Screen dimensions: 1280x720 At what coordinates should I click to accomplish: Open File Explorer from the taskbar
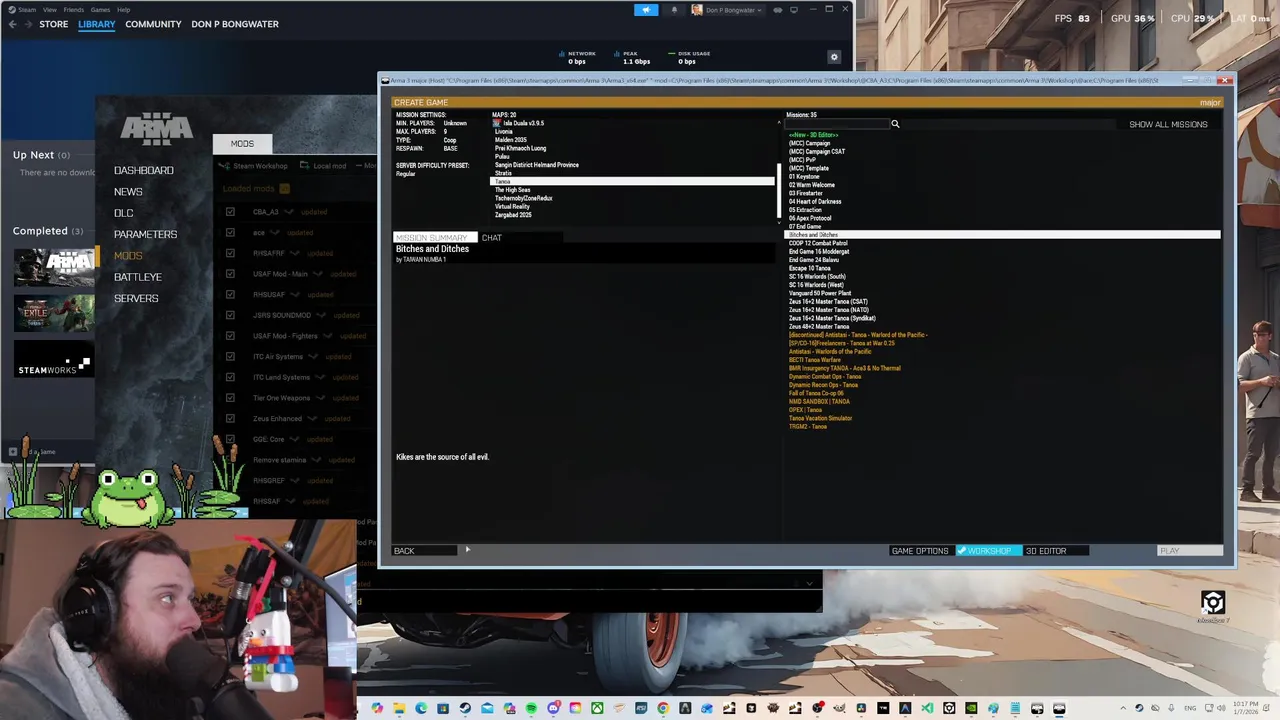click(399, 708)
